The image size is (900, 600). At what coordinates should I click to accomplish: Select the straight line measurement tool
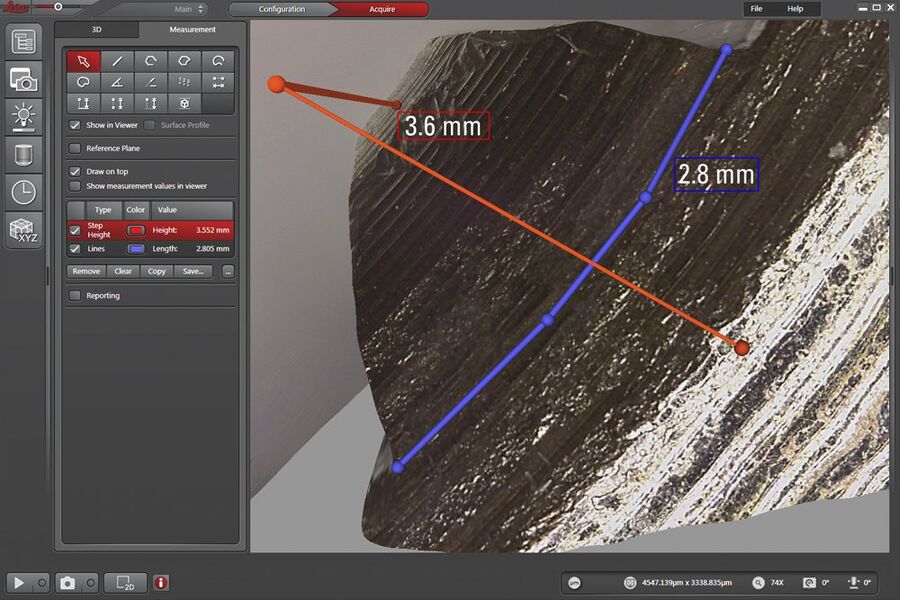[118, 61]
